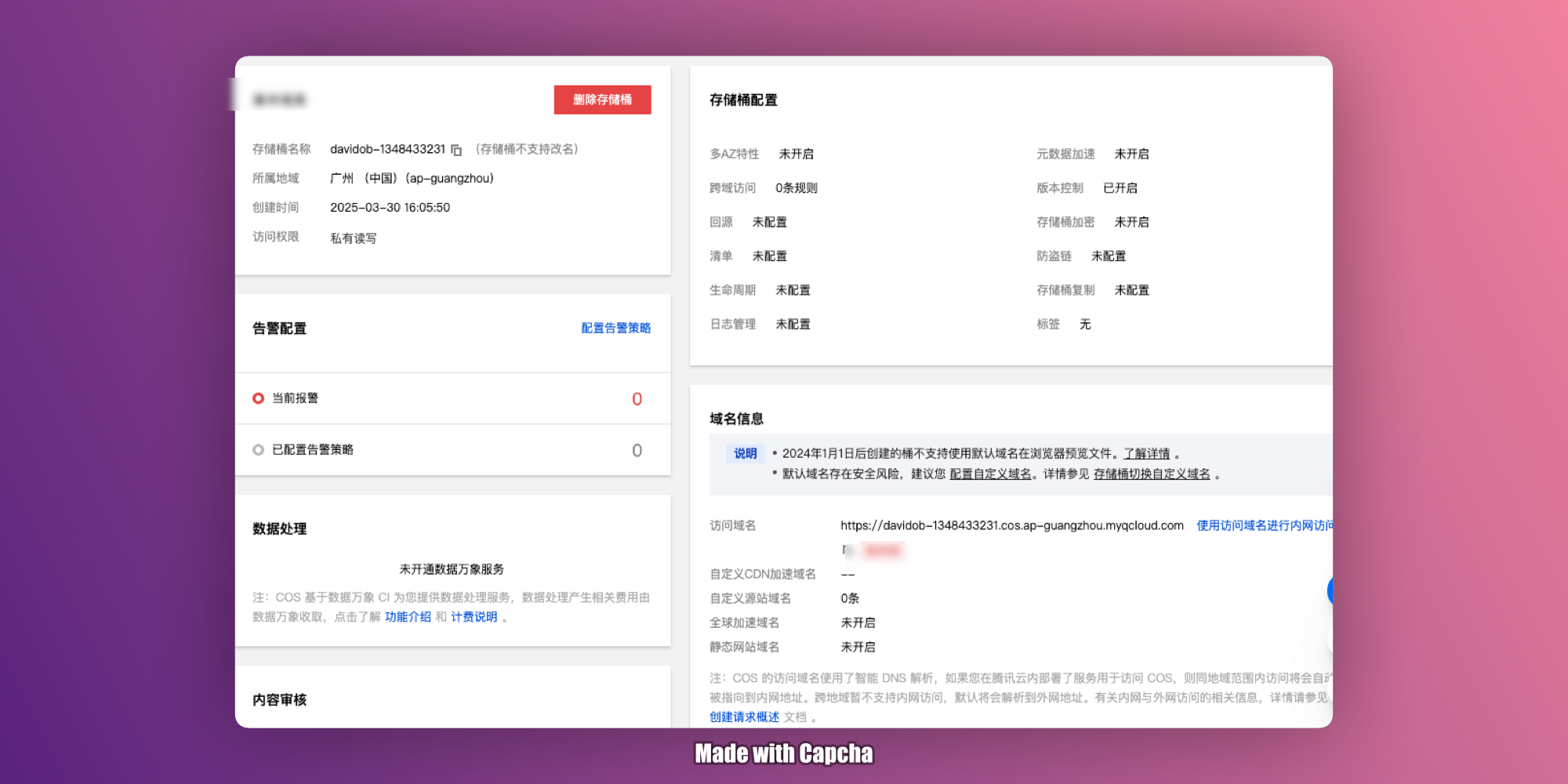Screen dimensions: 1568x784
Task: Follow the 存储桶切换自定义域名 link
Action: (1152, 474)
